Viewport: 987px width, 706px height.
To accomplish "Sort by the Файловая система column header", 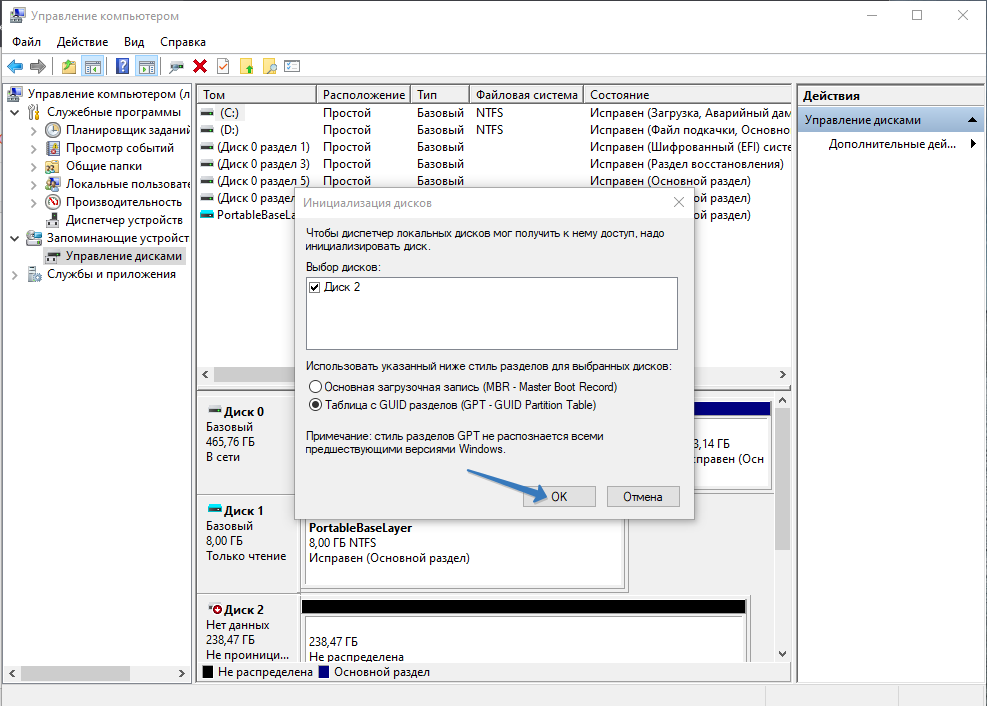I will click(526, 94).
